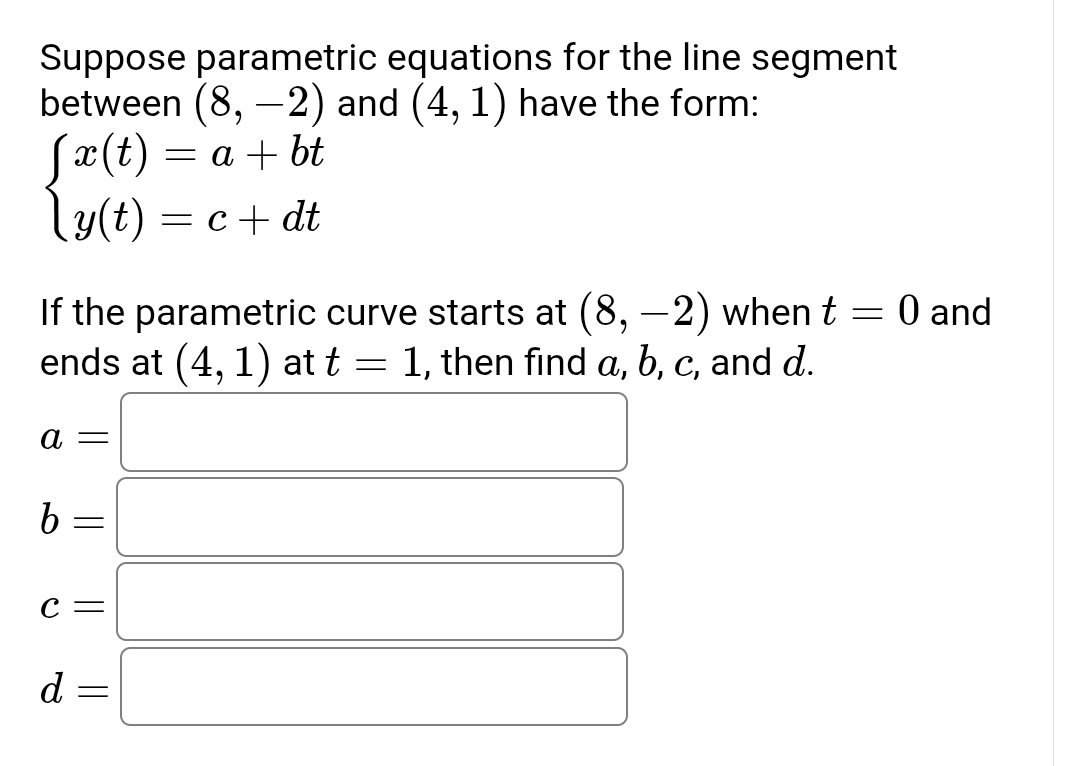Select the answer box beside c =
Screen dimensions: 1080x766
(x=370, y=601)
